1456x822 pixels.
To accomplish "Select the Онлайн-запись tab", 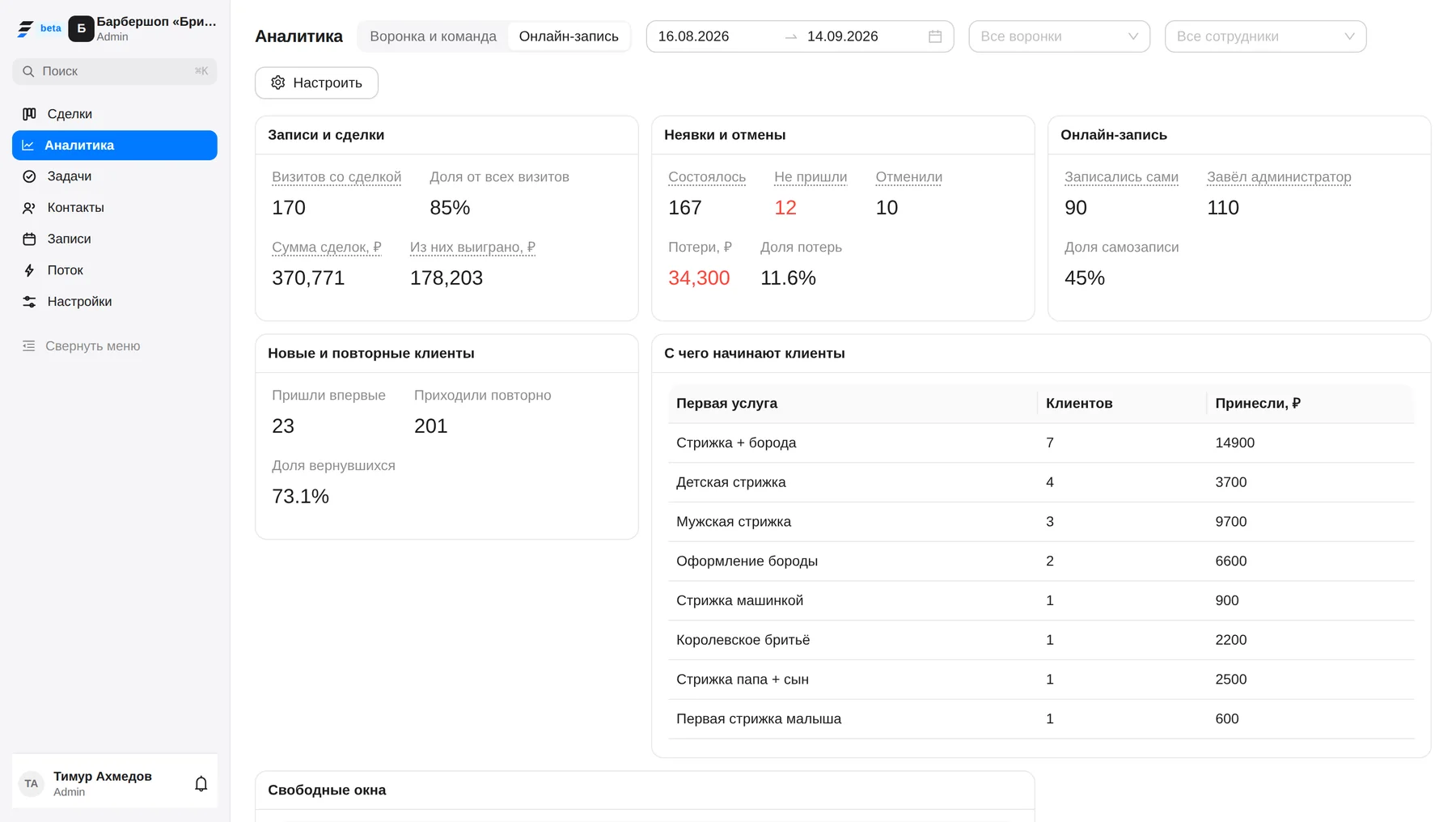I will tap(569, 36).
